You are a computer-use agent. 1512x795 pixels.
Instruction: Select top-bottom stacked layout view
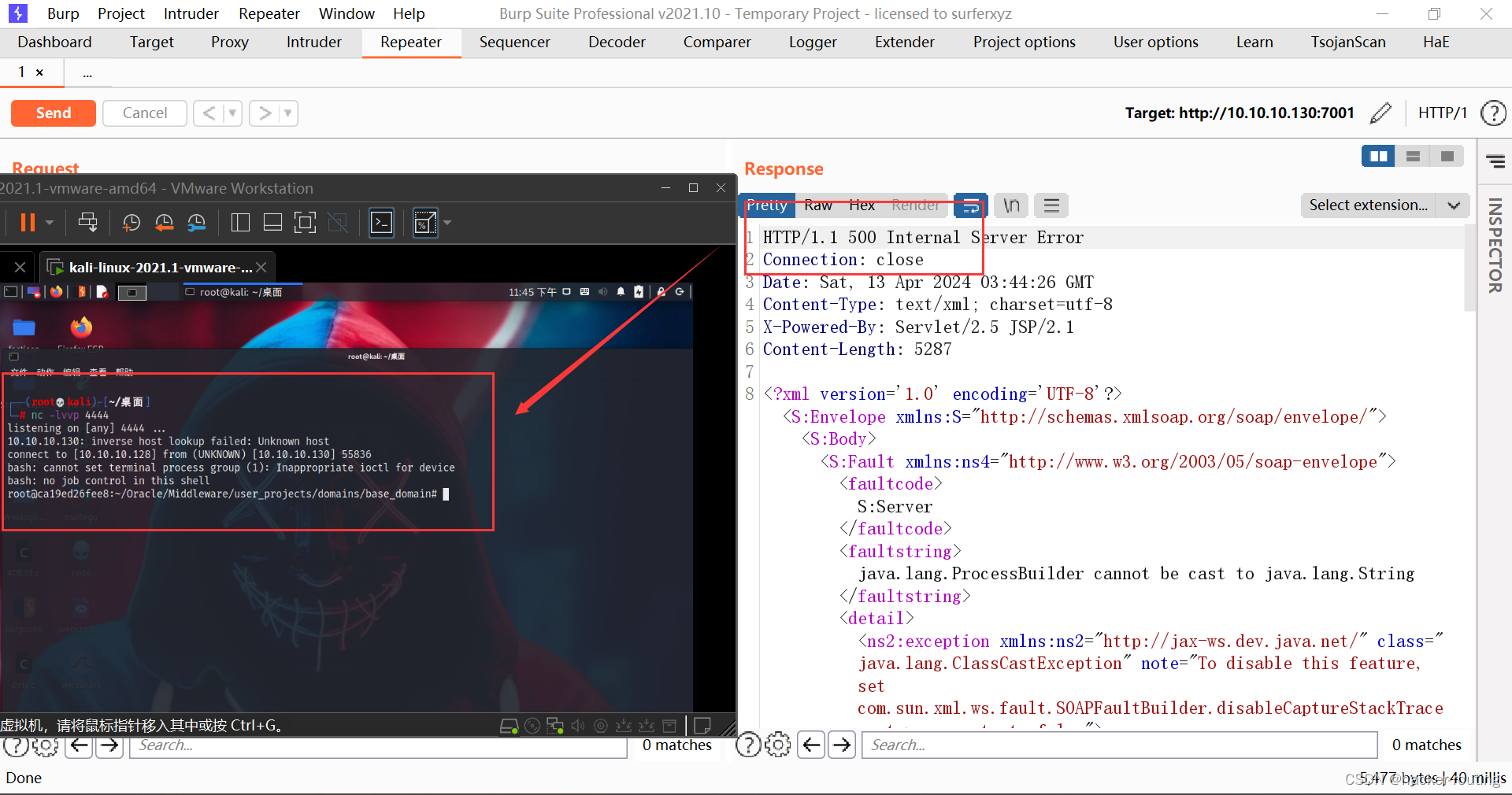pos(1413,157)
